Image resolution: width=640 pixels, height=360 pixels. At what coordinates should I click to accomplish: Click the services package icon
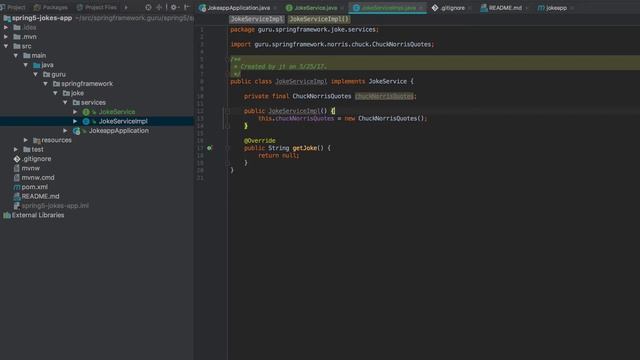76,102
